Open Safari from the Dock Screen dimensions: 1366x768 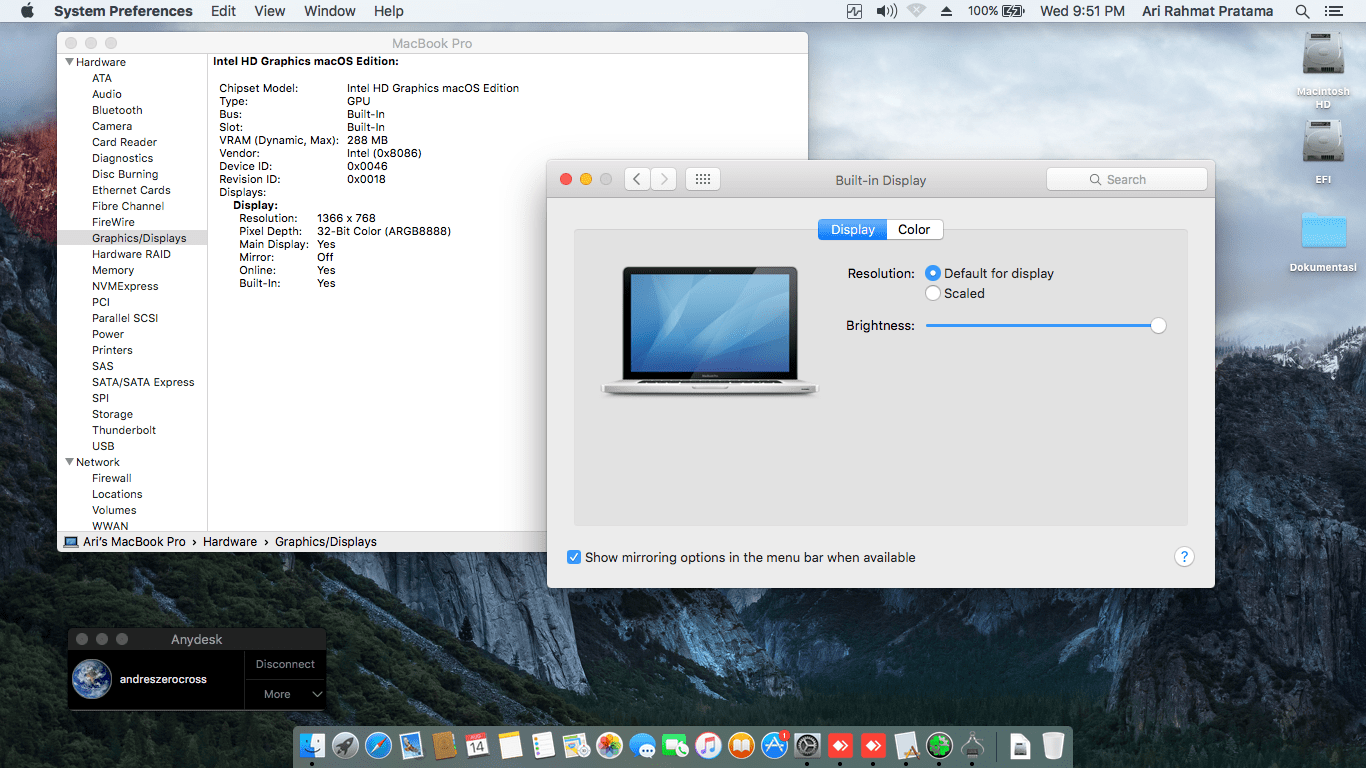point(378,745)
